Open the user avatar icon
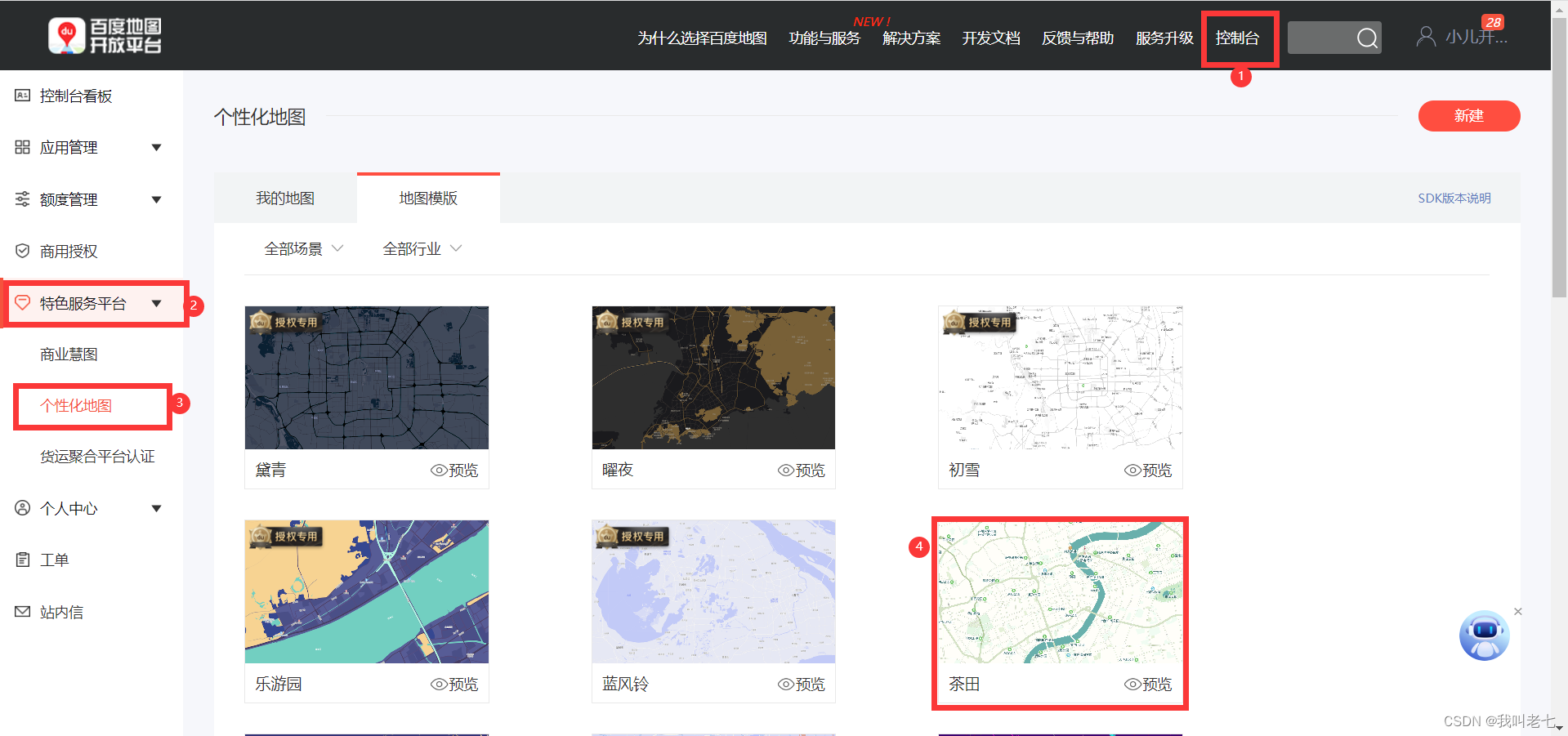The width and height of the screenshot is (1568, 736). coord(1426,37)
